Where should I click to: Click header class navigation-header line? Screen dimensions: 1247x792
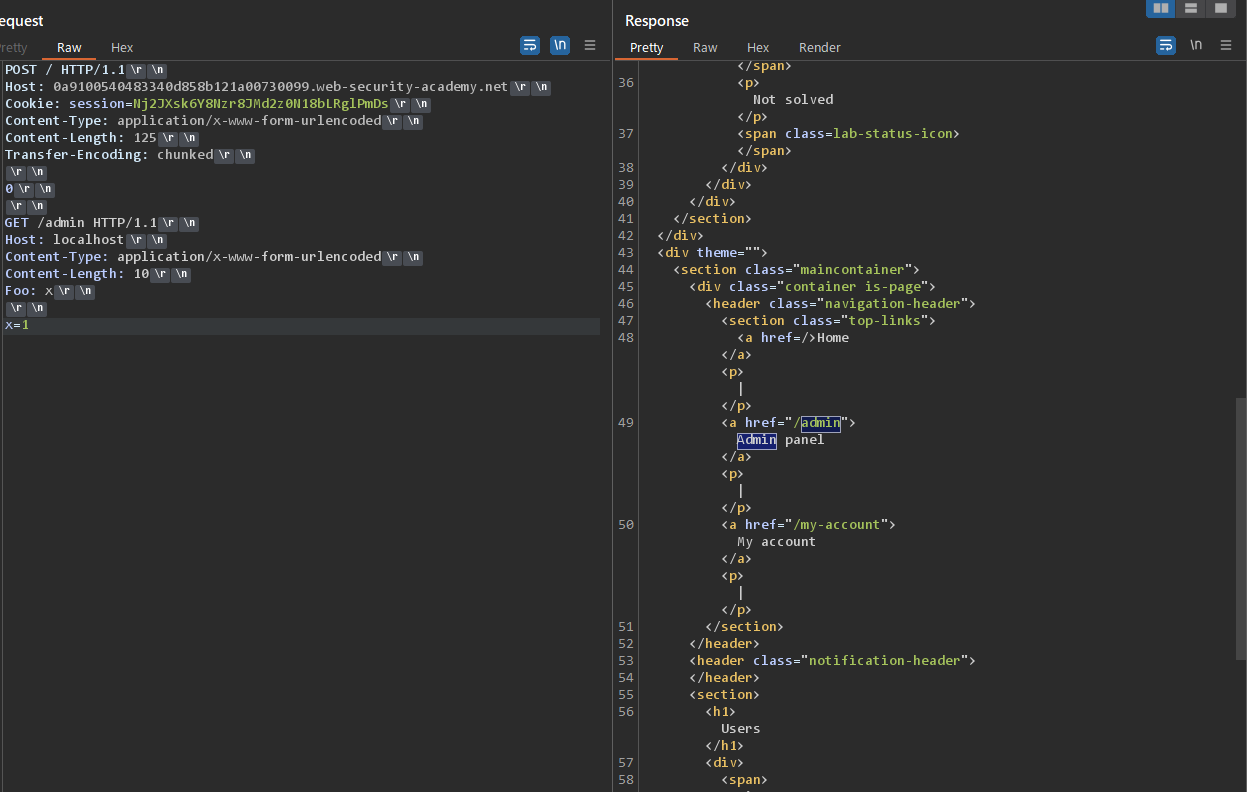840,304
